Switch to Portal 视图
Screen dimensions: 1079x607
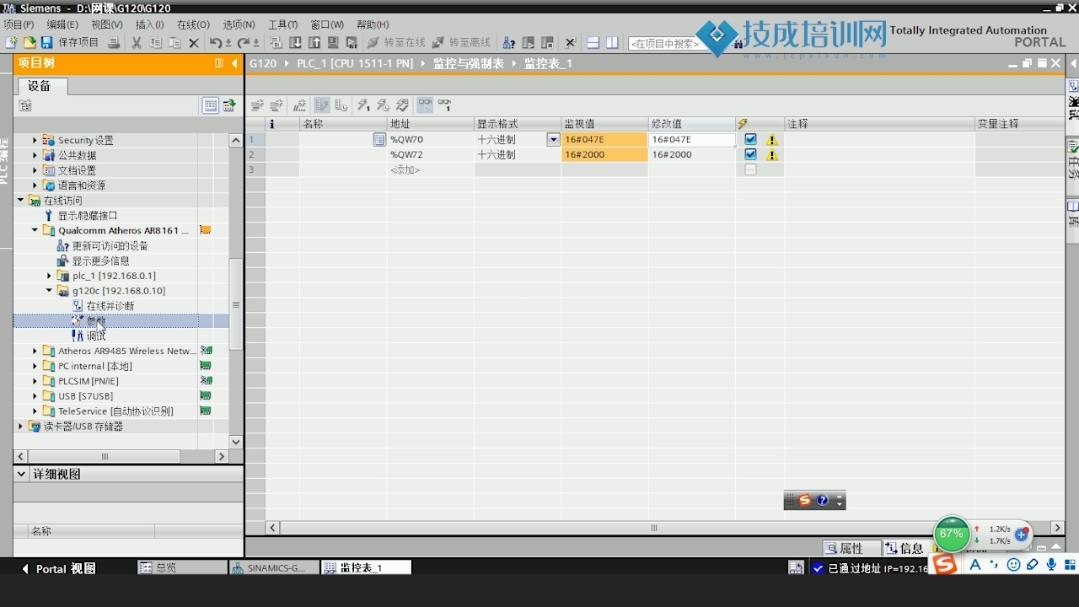58,568
